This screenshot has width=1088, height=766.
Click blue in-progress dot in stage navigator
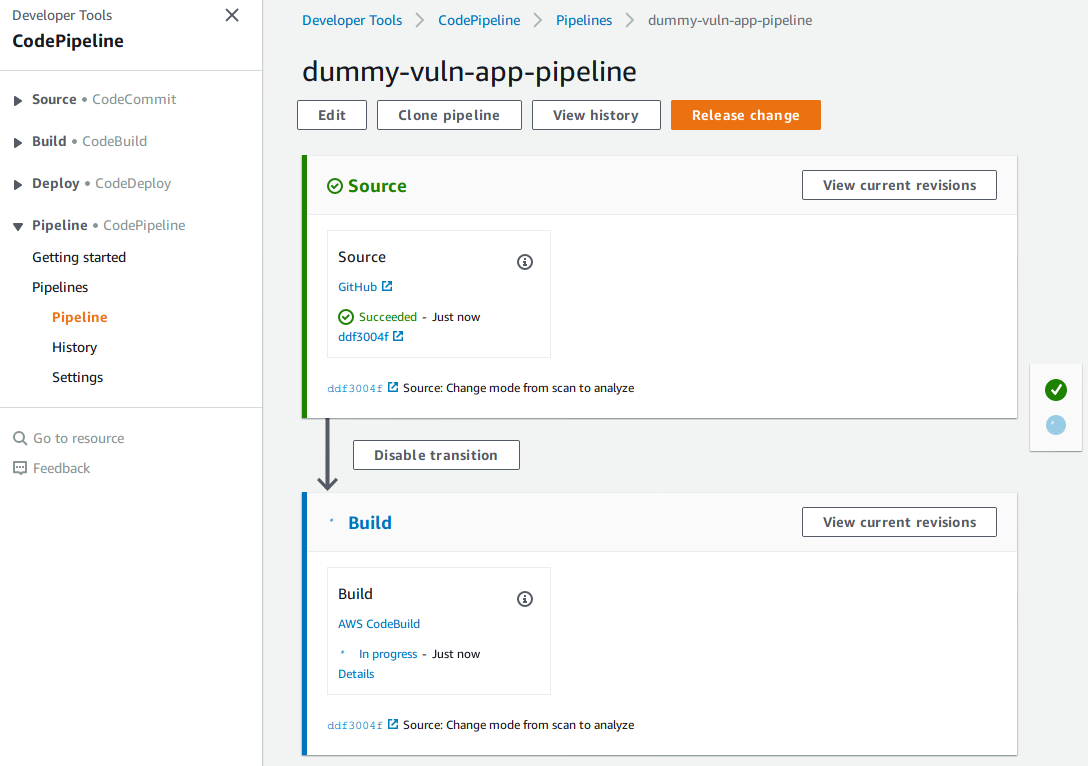1055,425
